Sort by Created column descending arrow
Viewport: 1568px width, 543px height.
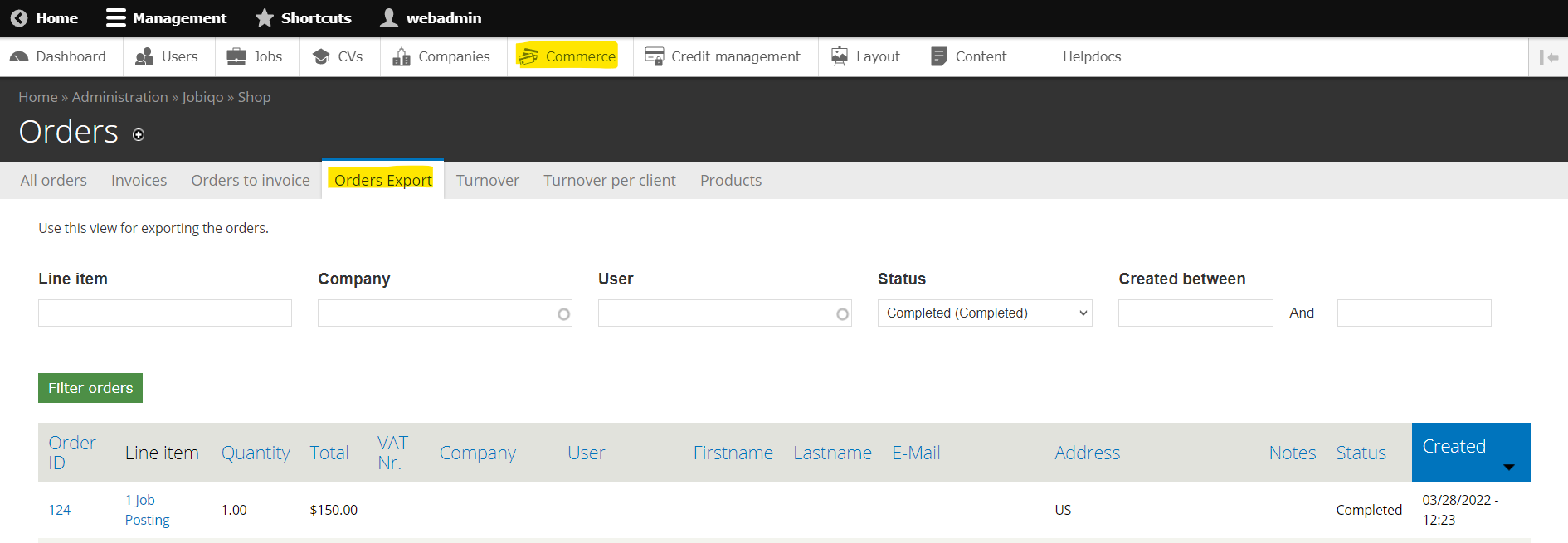1508,468
